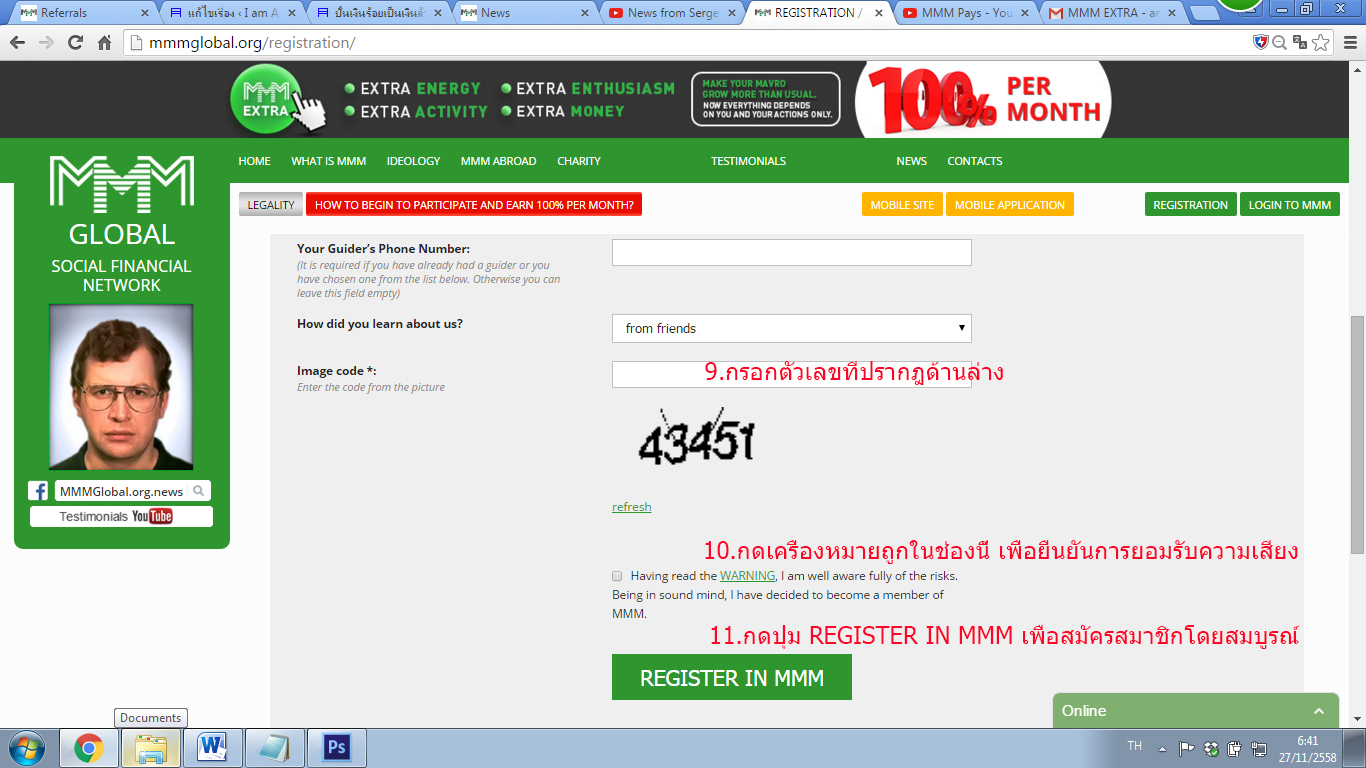The image size is (1366, 768).
Task: Click the network tray icon
Action: pyautogui.click(x=1259, y=748)
